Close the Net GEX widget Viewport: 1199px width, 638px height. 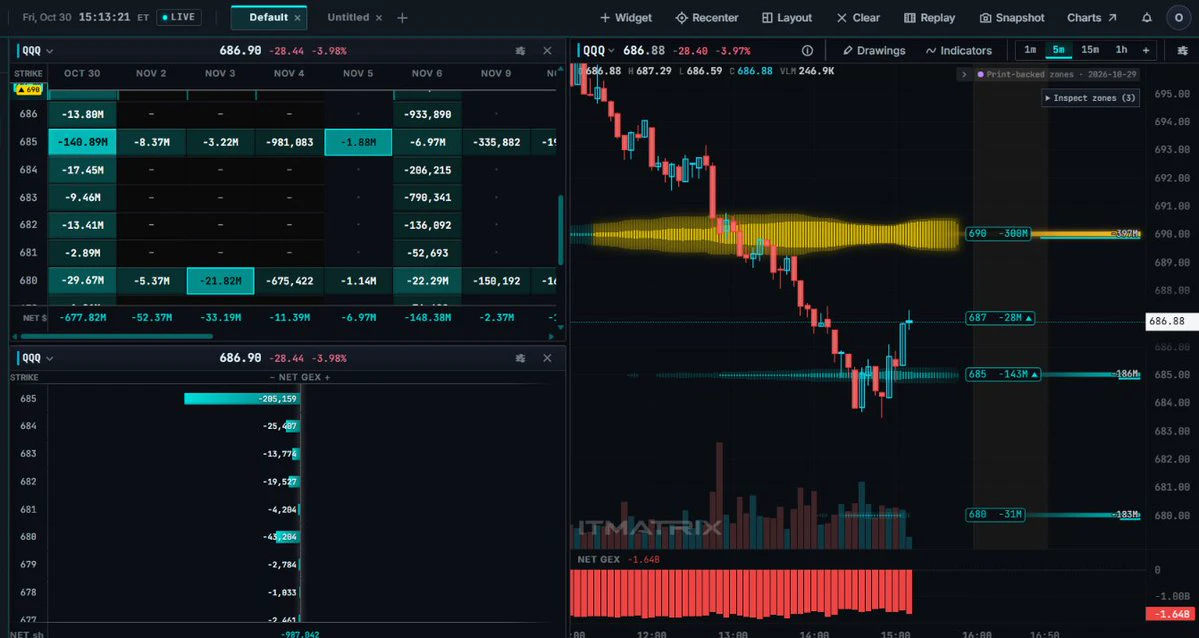tap(547, 358)
